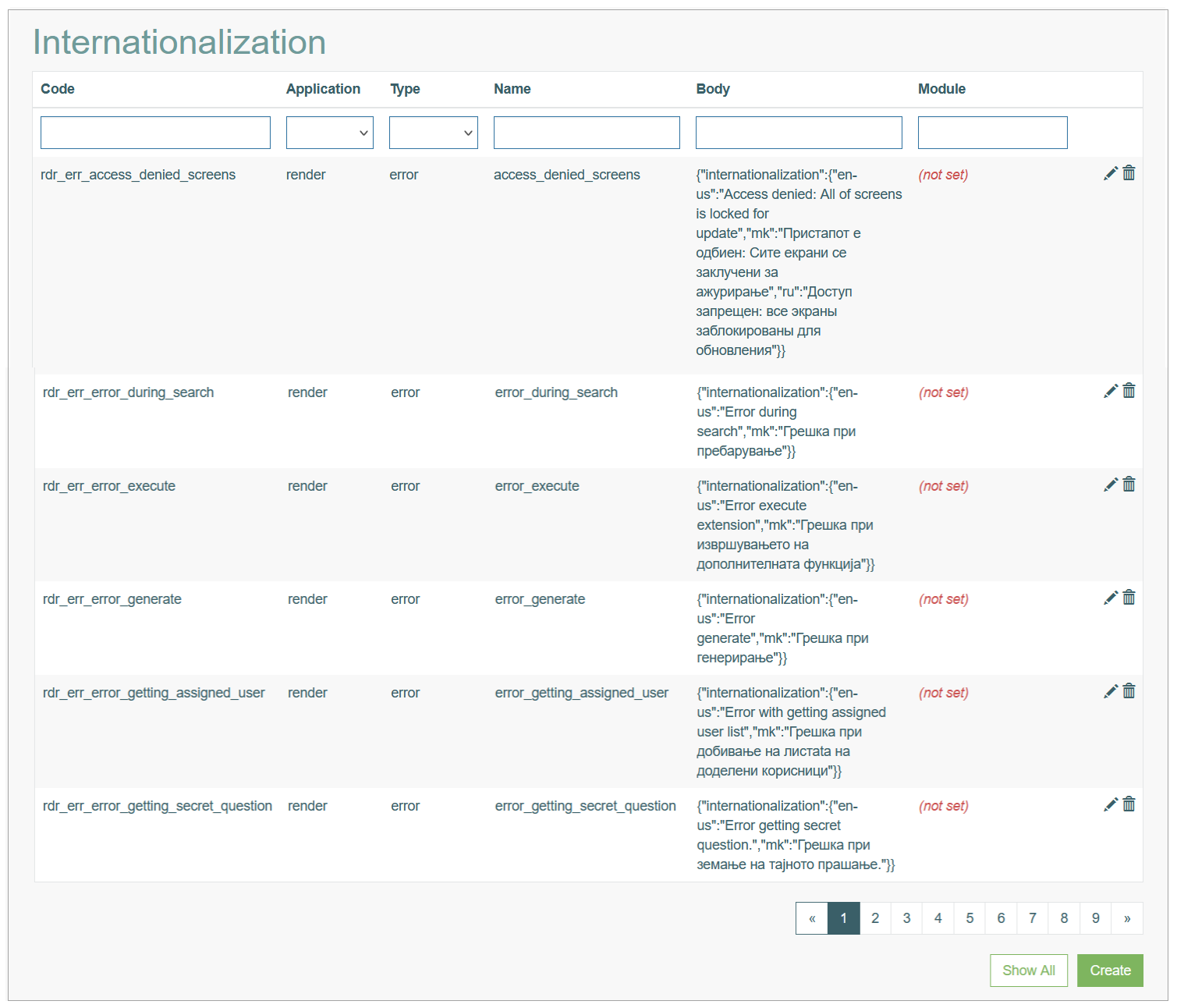Click the Internationalization page heading
The height and width of the screenshot is (1008, 1177).
click(179, 42)
